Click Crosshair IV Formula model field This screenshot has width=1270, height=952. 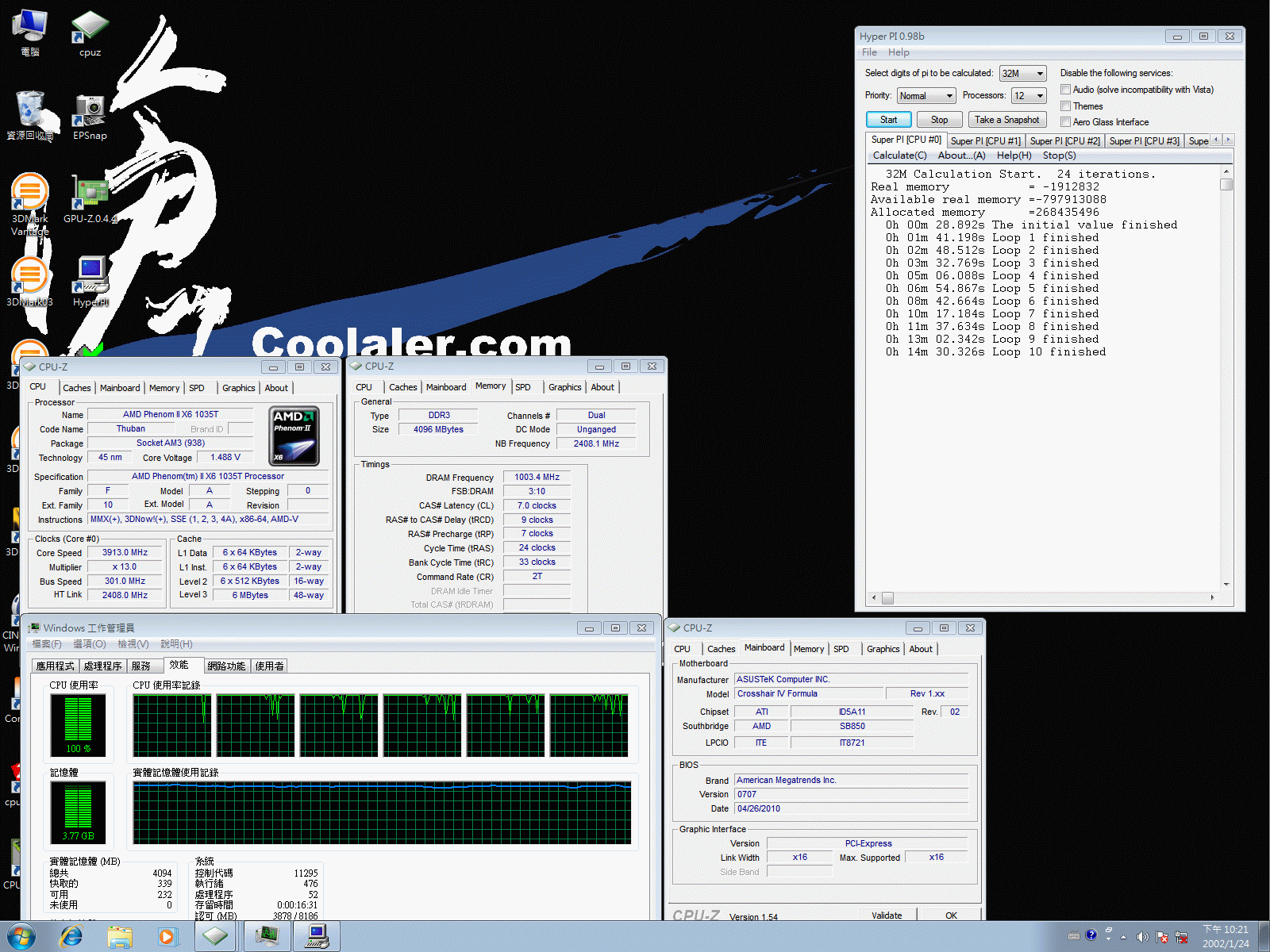(808, 694)
